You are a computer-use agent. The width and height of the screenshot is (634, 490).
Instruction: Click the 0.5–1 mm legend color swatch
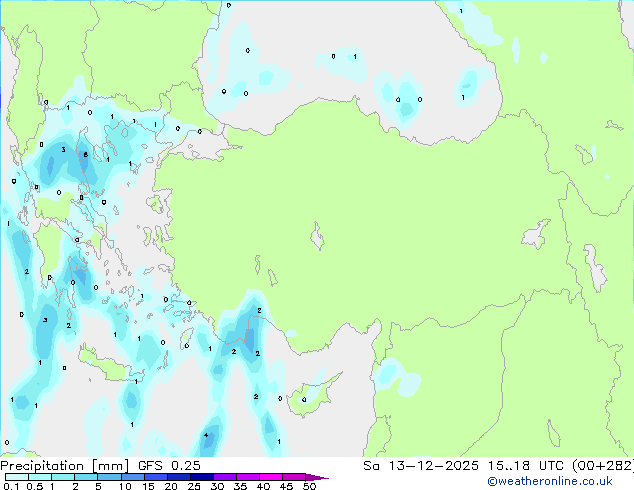[x=40, y=477]
